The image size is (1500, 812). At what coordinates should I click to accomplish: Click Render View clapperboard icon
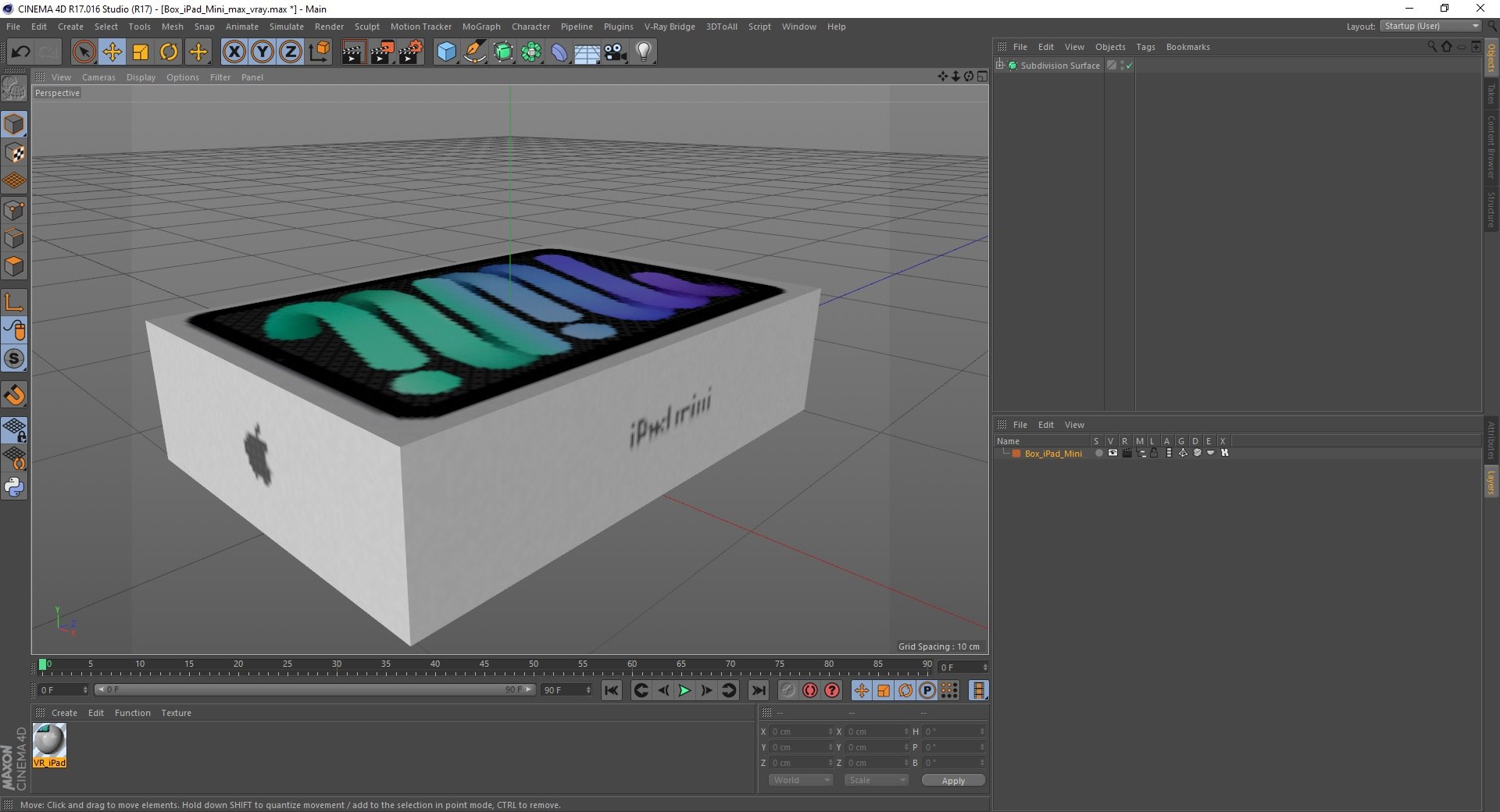tap(353, 52)
